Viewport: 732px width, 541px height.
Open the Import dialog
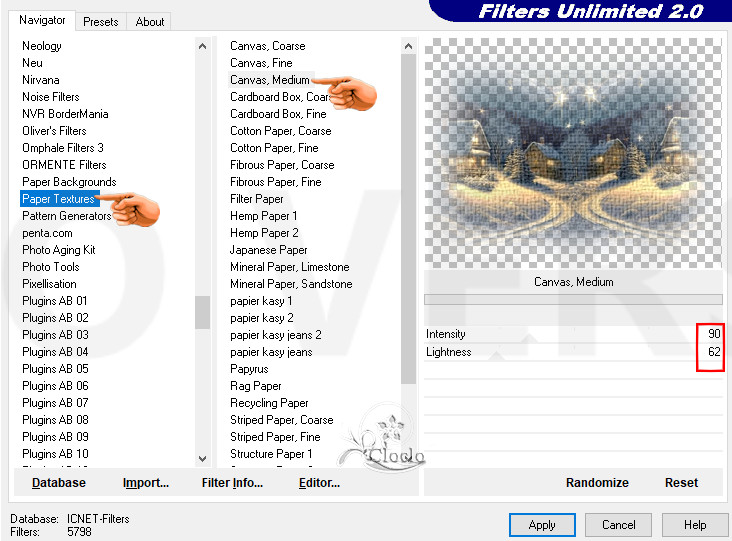pyautogui.click(x=146, y=483)
